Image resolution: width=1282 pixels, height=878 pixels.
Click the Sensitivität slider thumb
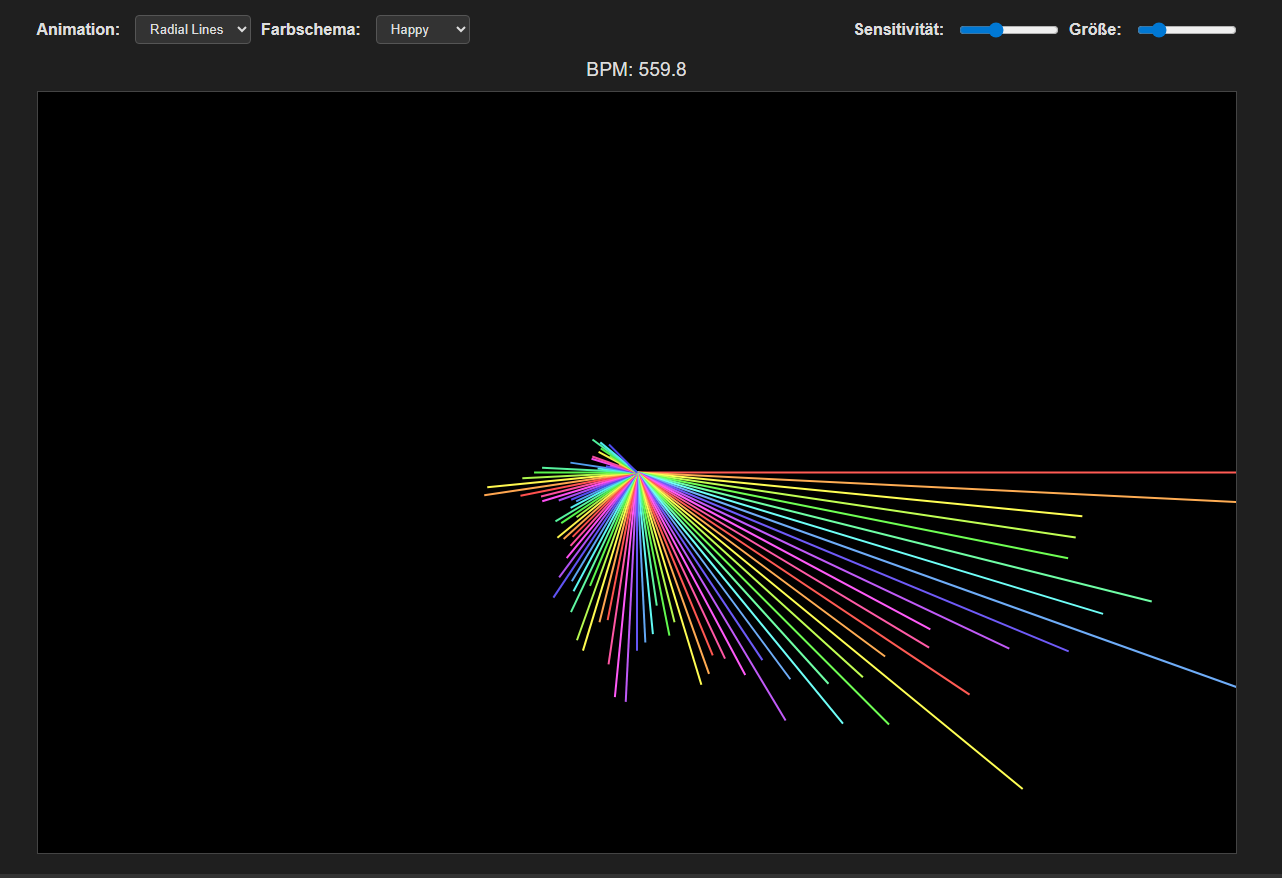pyautogui.click(x=997, y=29)
